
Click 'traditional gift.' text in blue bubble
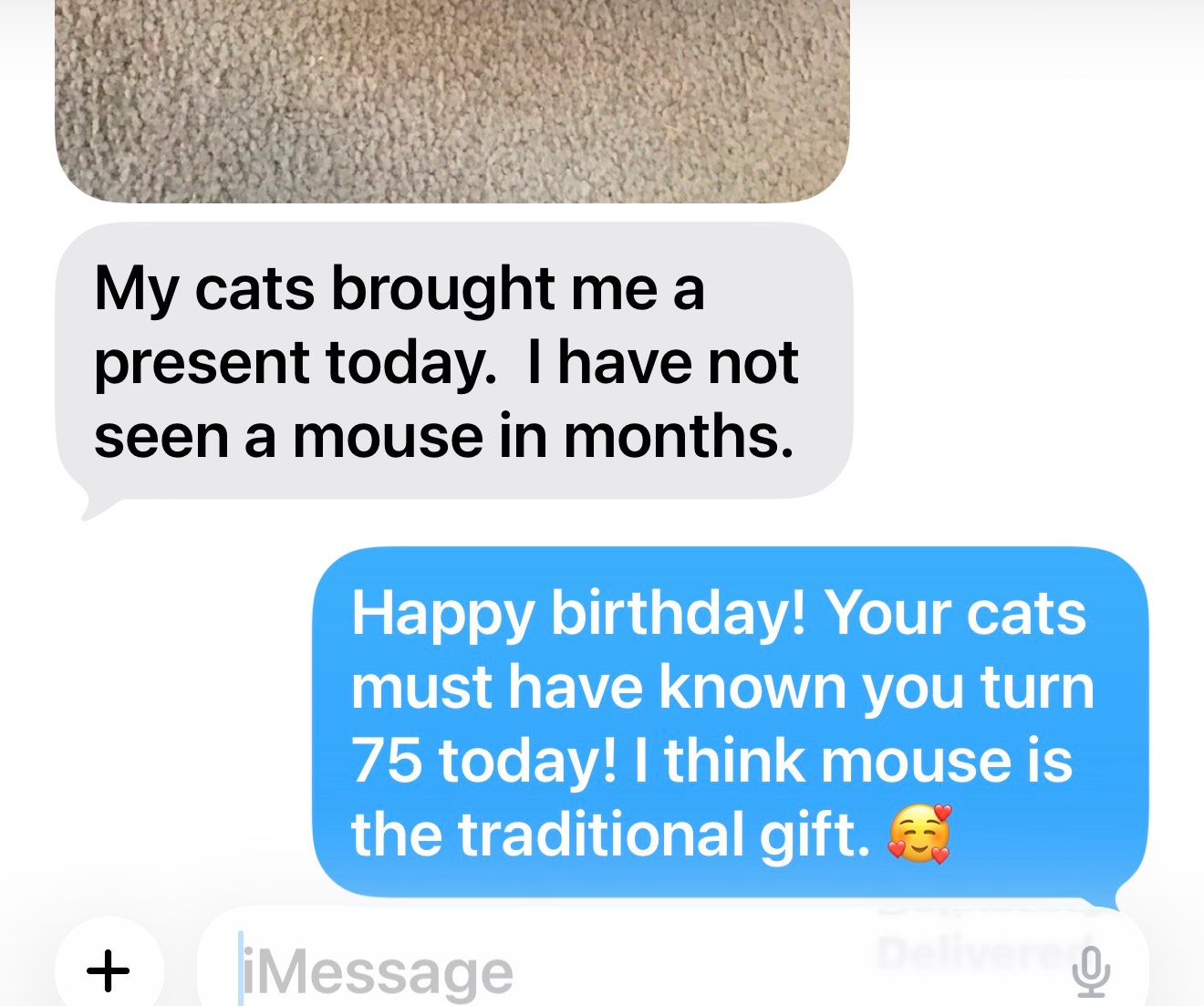click(x=663, y=835)
